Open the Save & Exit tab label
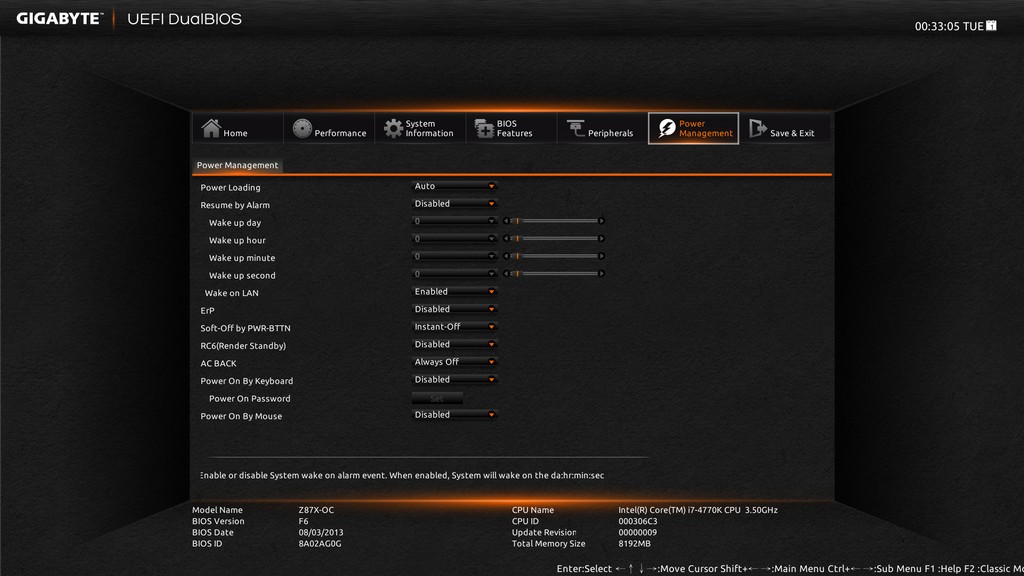The width and height of the screenshot is (1024, 576). (x=792, y=133)
